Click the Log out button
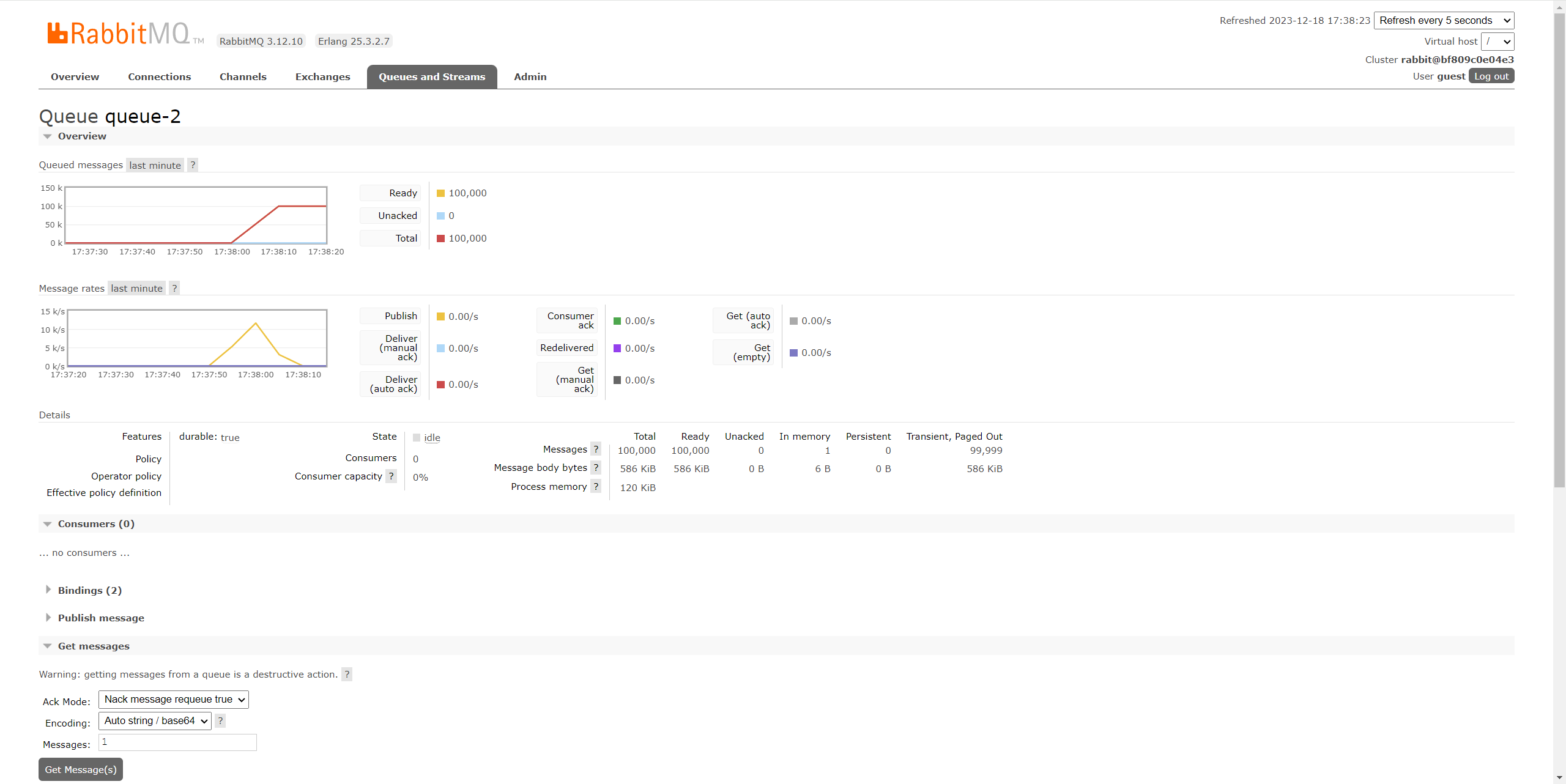1566x784 pixels. tap(1491, 76)
